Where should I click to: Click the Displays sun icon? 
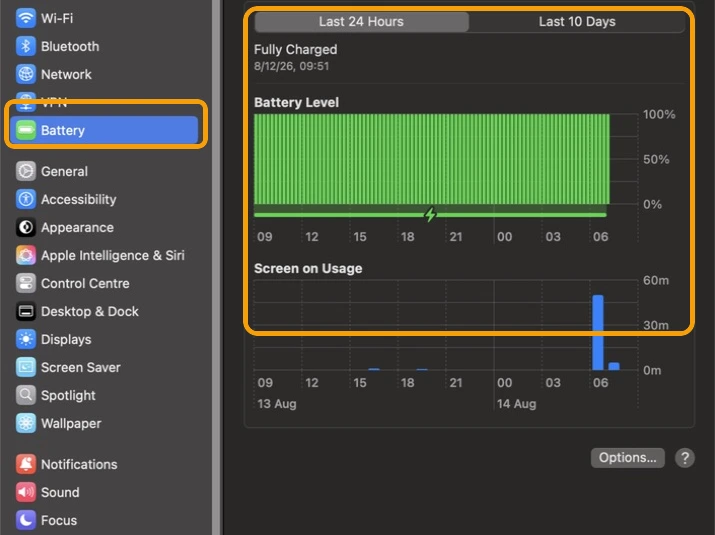tap(26, 339)
